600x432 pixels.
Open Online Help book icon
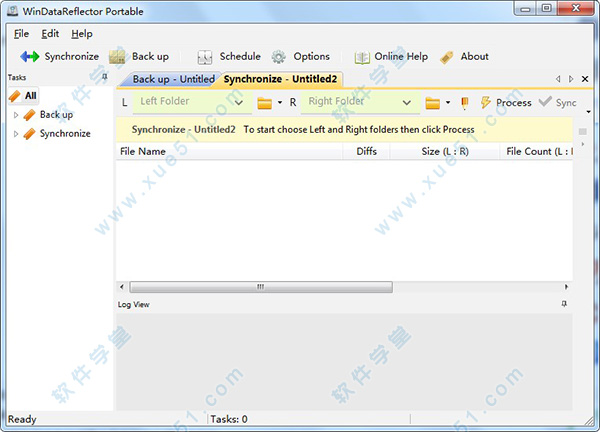pos(362,57)
